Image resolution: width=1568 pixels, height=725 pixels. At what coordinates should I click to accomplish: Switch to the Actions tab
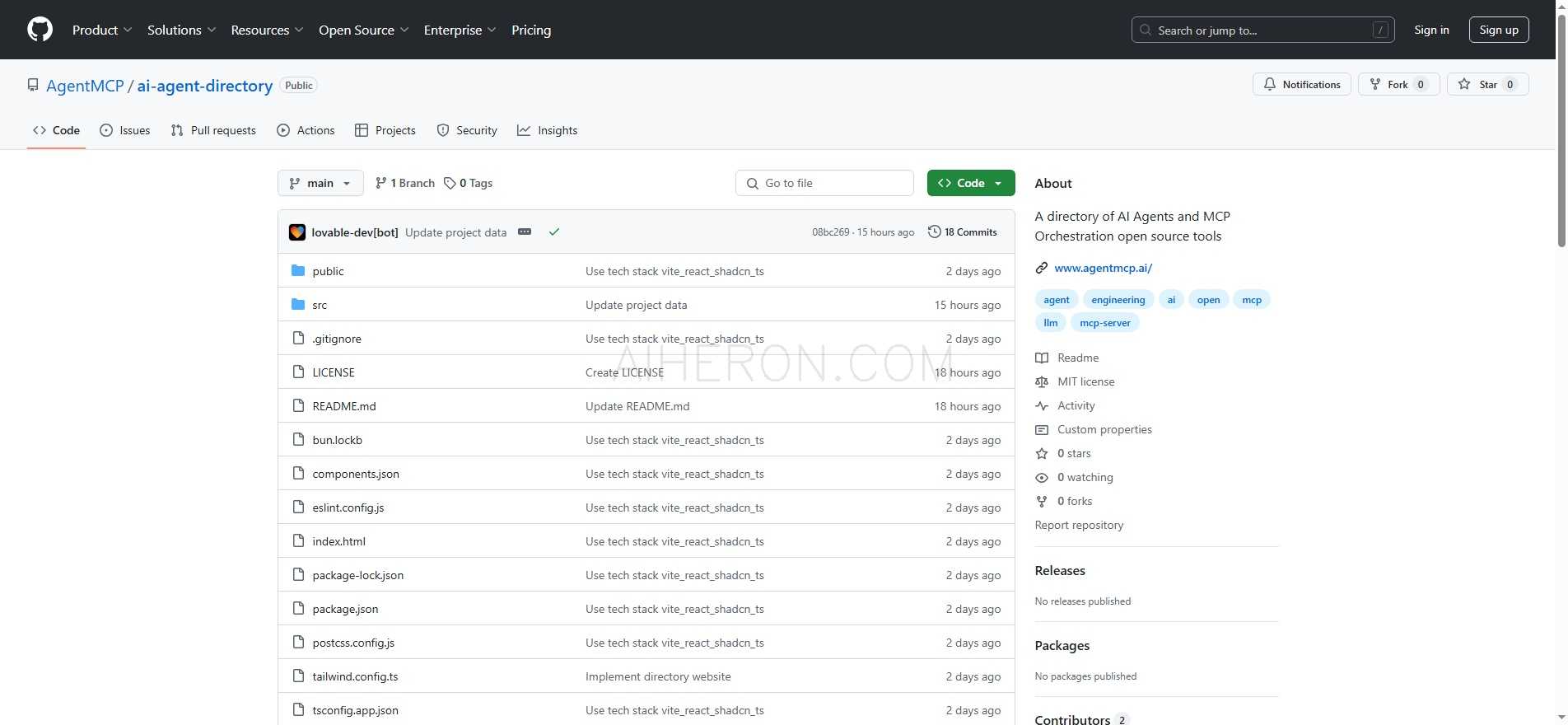[306, 130]
